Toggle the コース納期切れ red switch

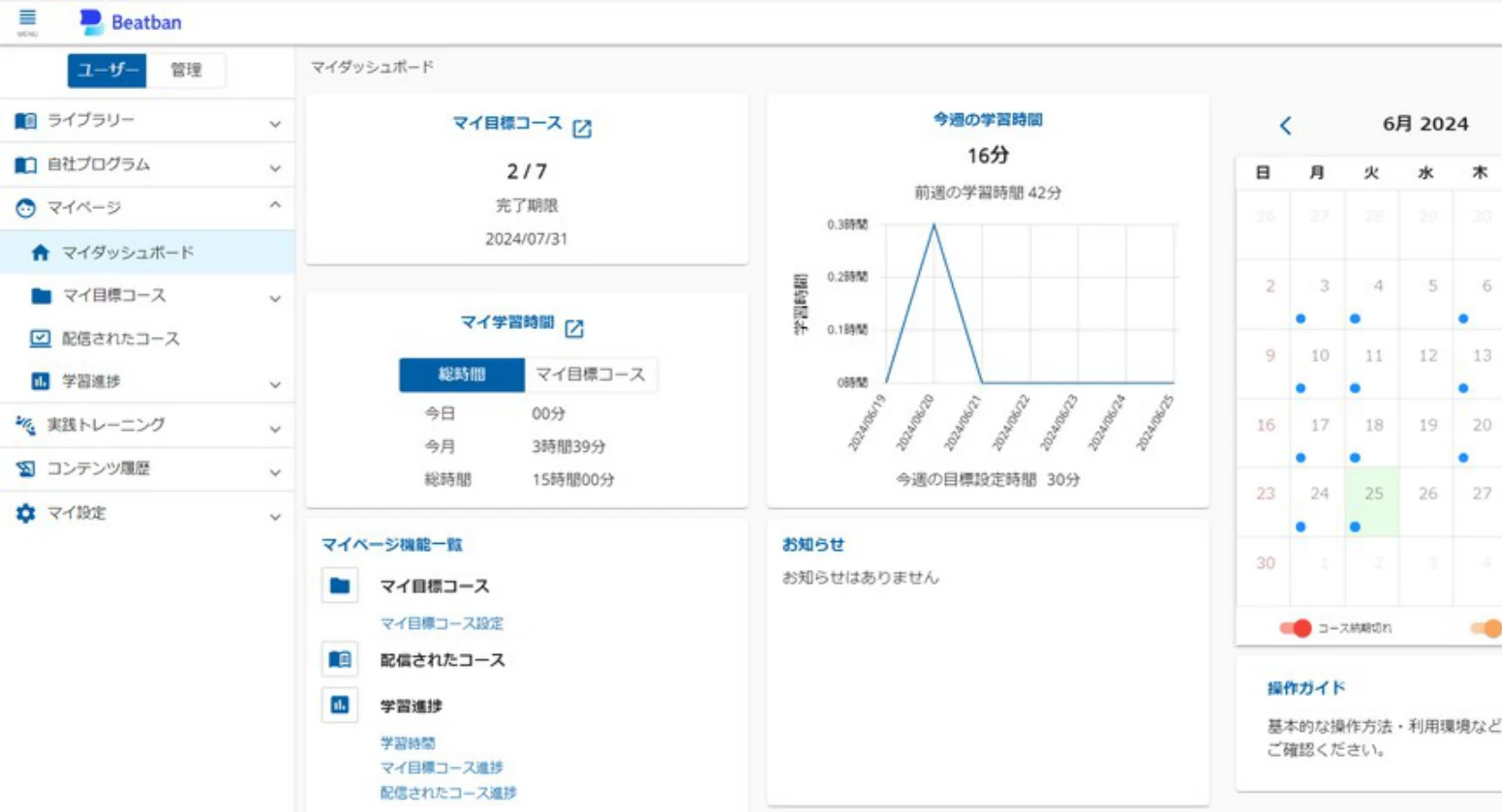(1295, 628)
